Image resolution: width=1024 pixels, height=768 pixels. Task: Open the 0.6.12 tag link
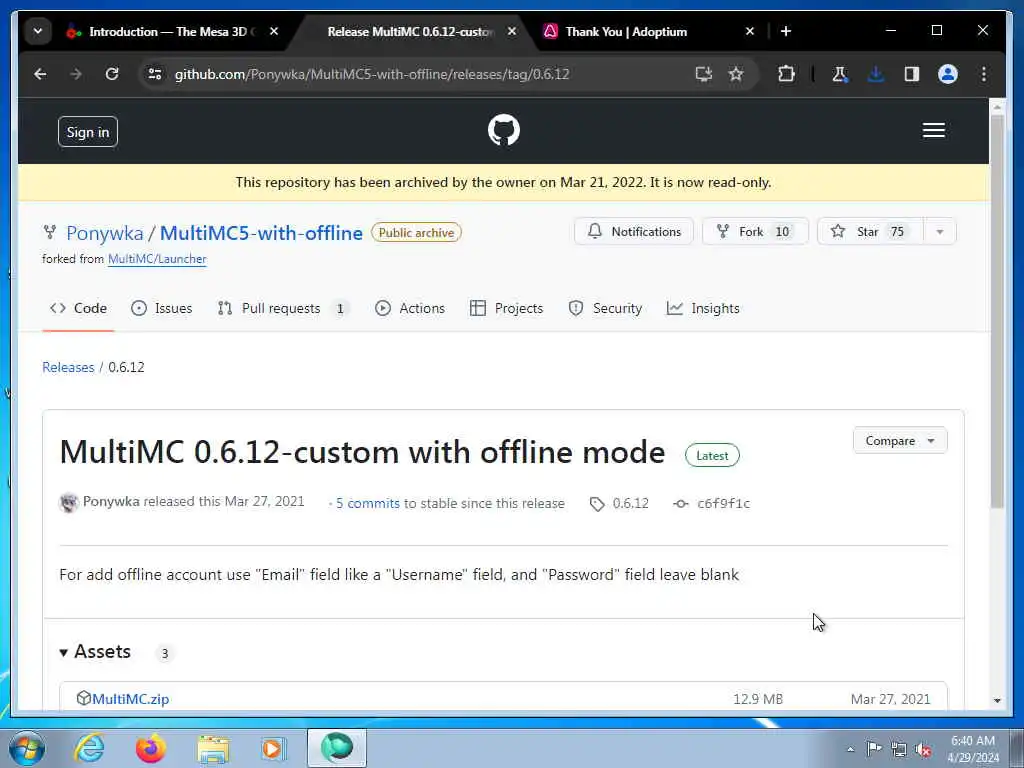coord(619,504)
